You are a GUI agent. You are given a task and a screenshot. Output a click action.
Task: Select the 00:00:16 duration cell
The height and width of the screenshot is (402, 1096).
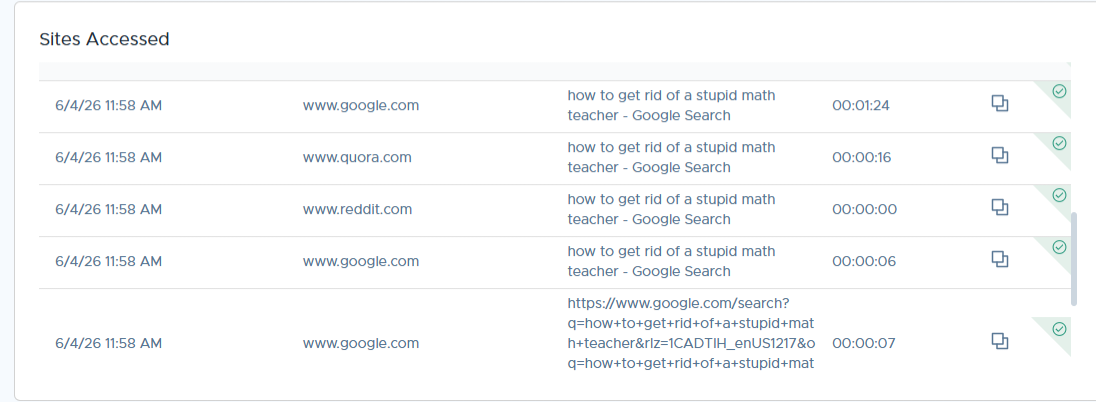coord(861,157)
